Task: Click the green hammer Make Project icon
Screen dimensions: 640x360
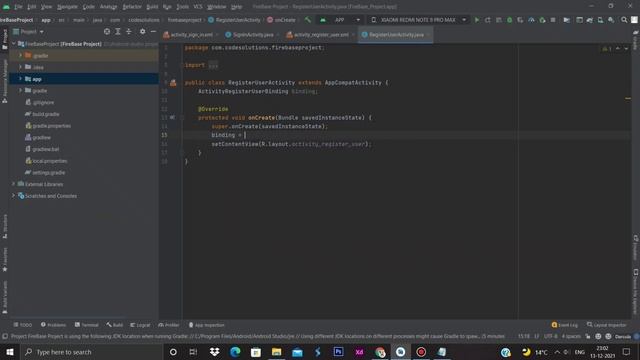Action: [x=308, y=20]
